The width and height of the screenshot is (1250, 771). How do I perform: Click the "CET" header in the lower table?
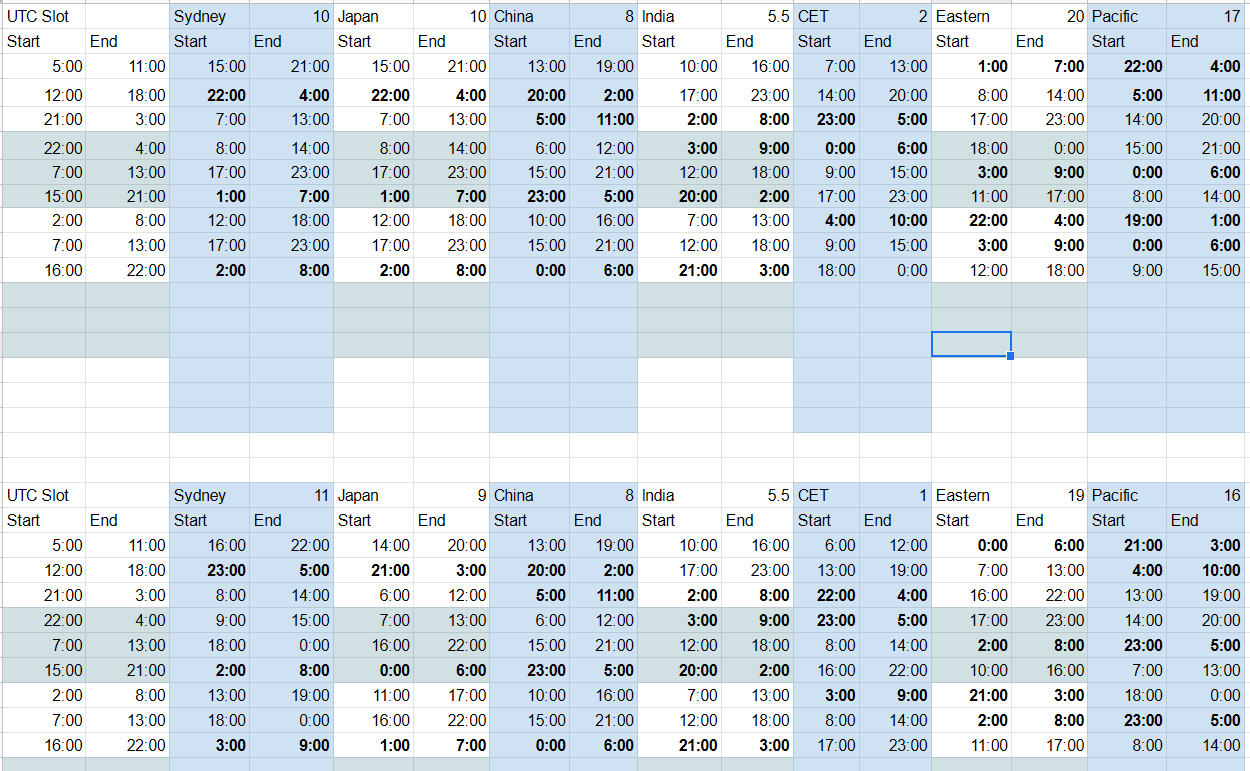(826, 495)
